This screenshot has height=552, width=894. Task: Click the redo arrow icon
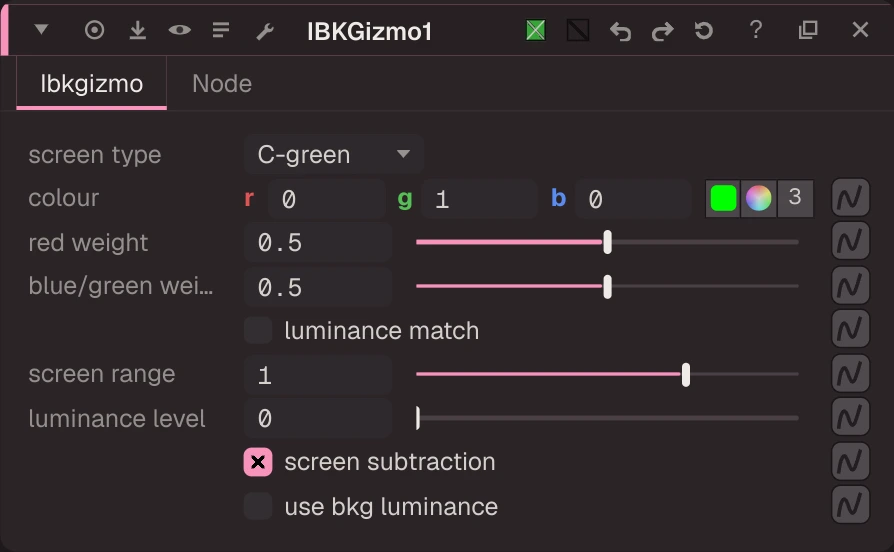pos(663,31)
